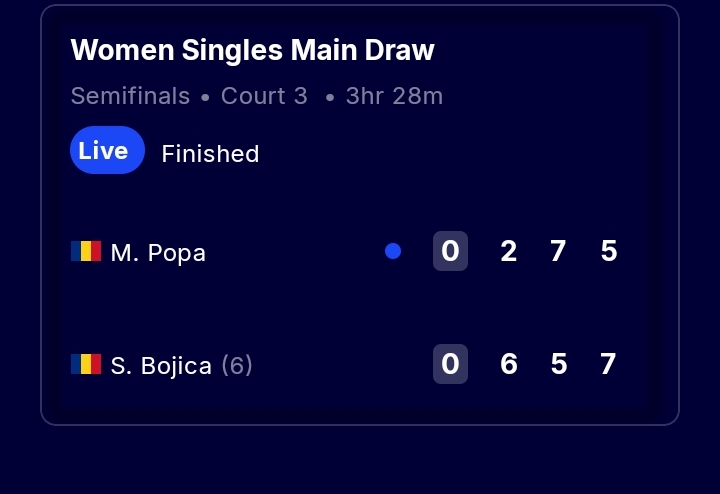Click S. Bojica's first set score 6
This screenshot has height=494, width=720.
[x=508, y=364]
